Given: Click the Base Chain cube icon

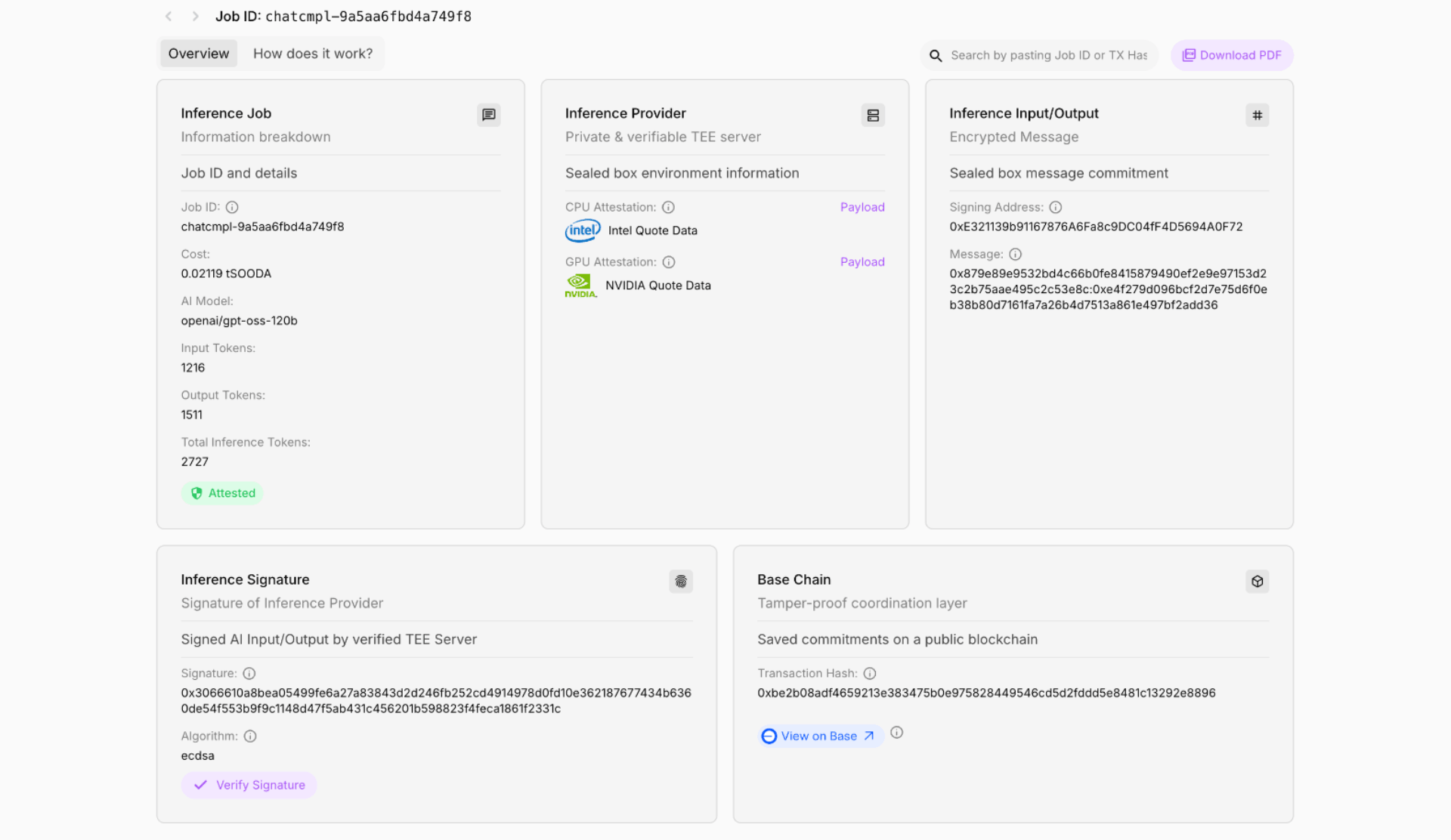Looking at the screenshot, I should pos(1258,581).
